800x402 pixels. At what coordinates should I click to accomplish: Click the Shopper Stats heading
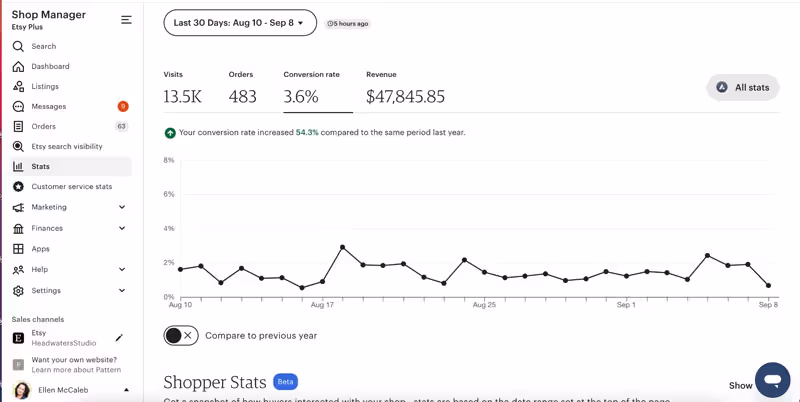click(x=215, y=383)
